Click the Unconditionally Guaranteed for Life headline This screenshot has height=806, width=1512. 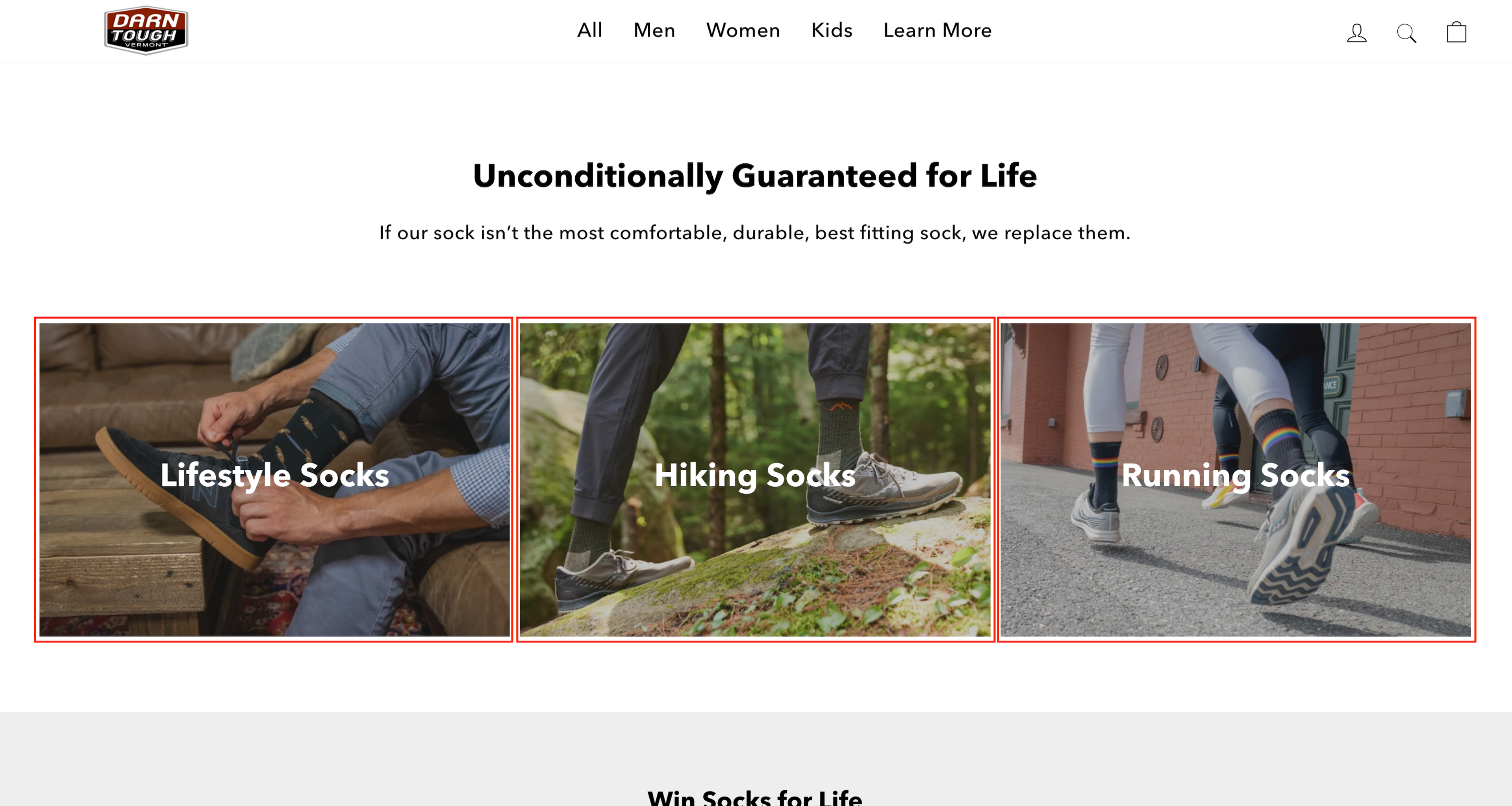point(755,176)
